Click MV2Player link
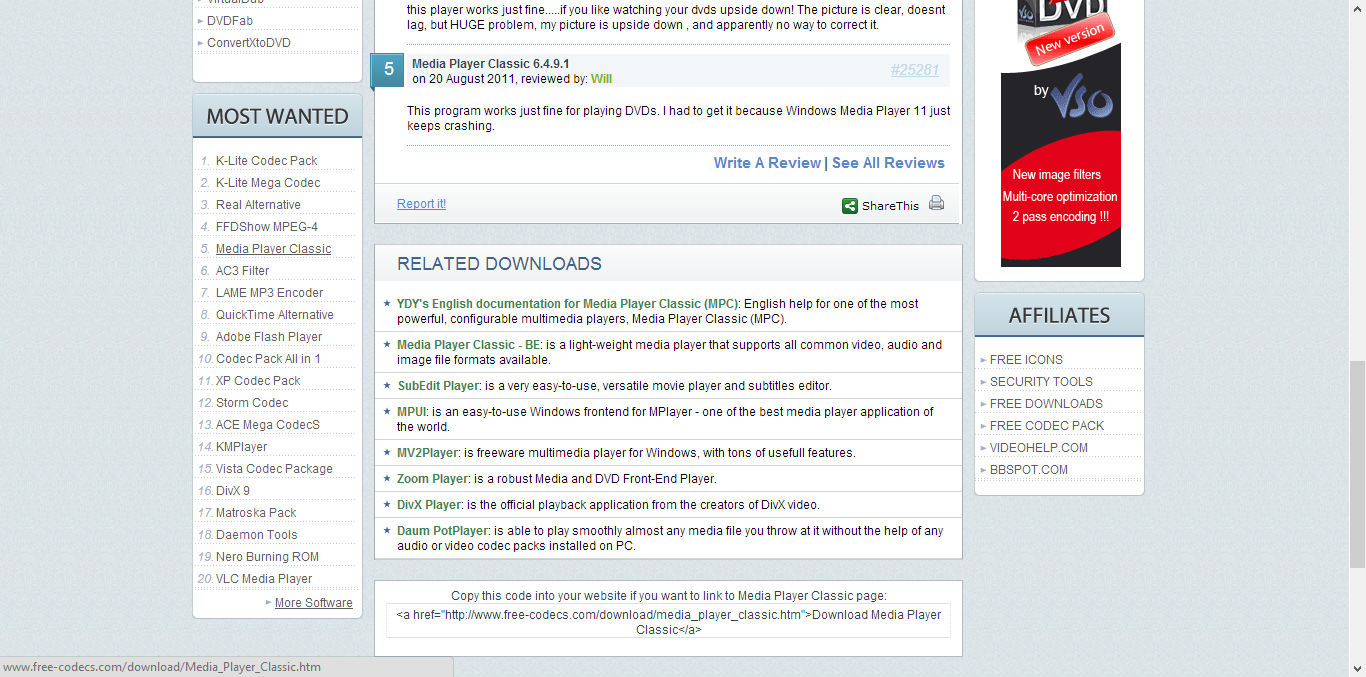1366x677 pixels. (x=427, y=453)
